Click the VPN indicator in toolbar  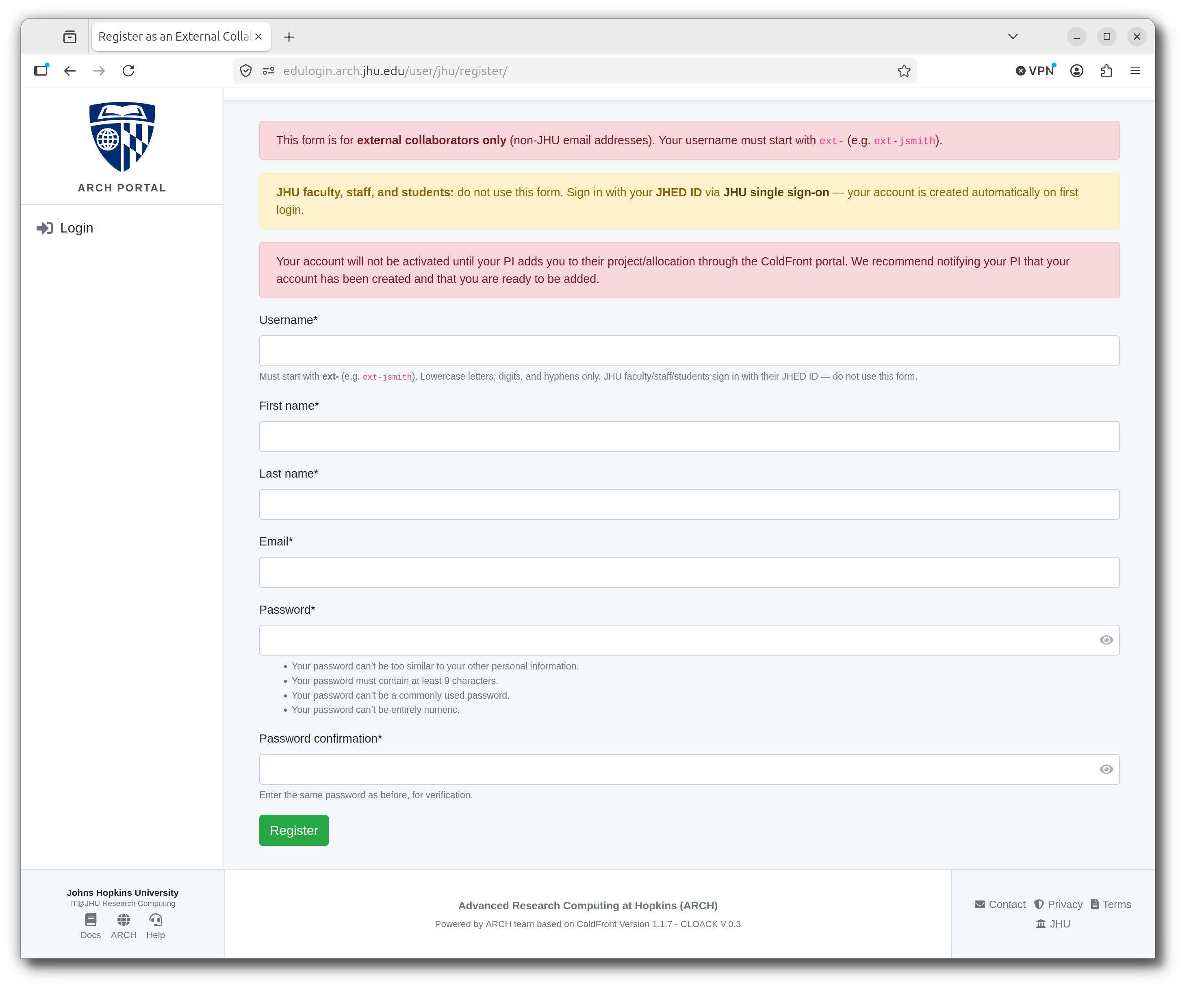(1037, 71)
